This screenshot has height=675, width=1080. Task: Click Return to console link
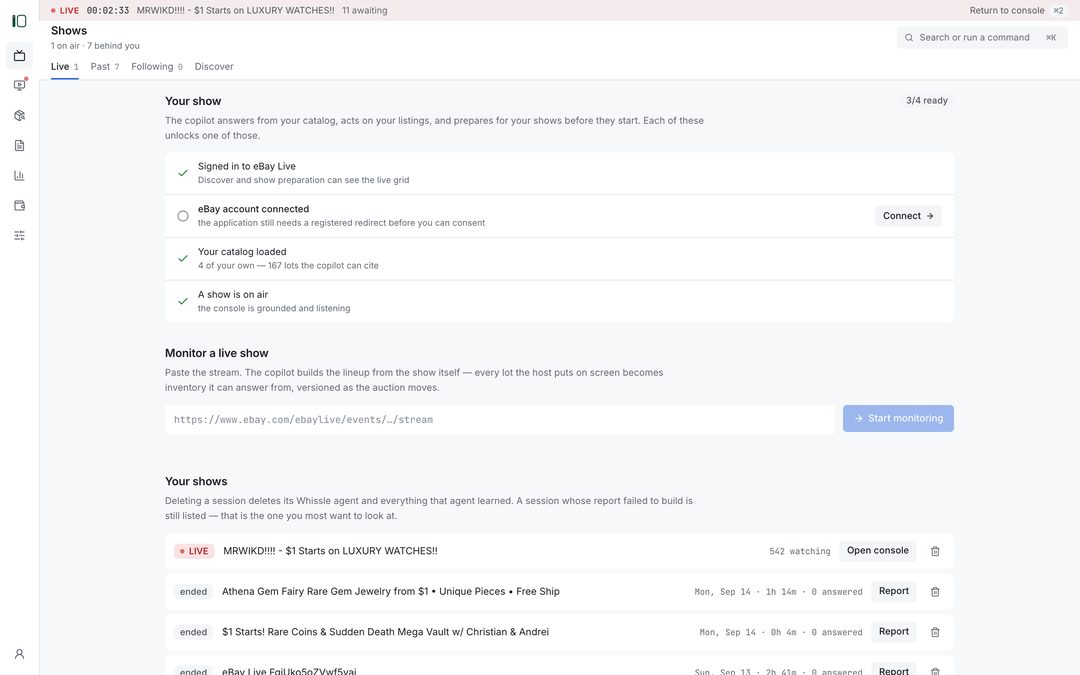(x=1006, y=10)
